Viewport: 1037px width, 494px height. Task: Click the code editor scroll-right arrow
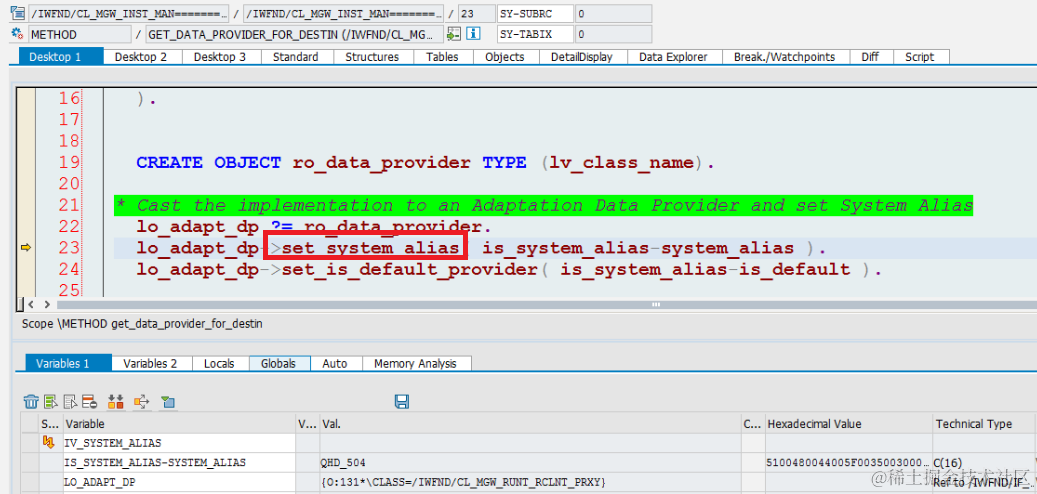(47, 305)
